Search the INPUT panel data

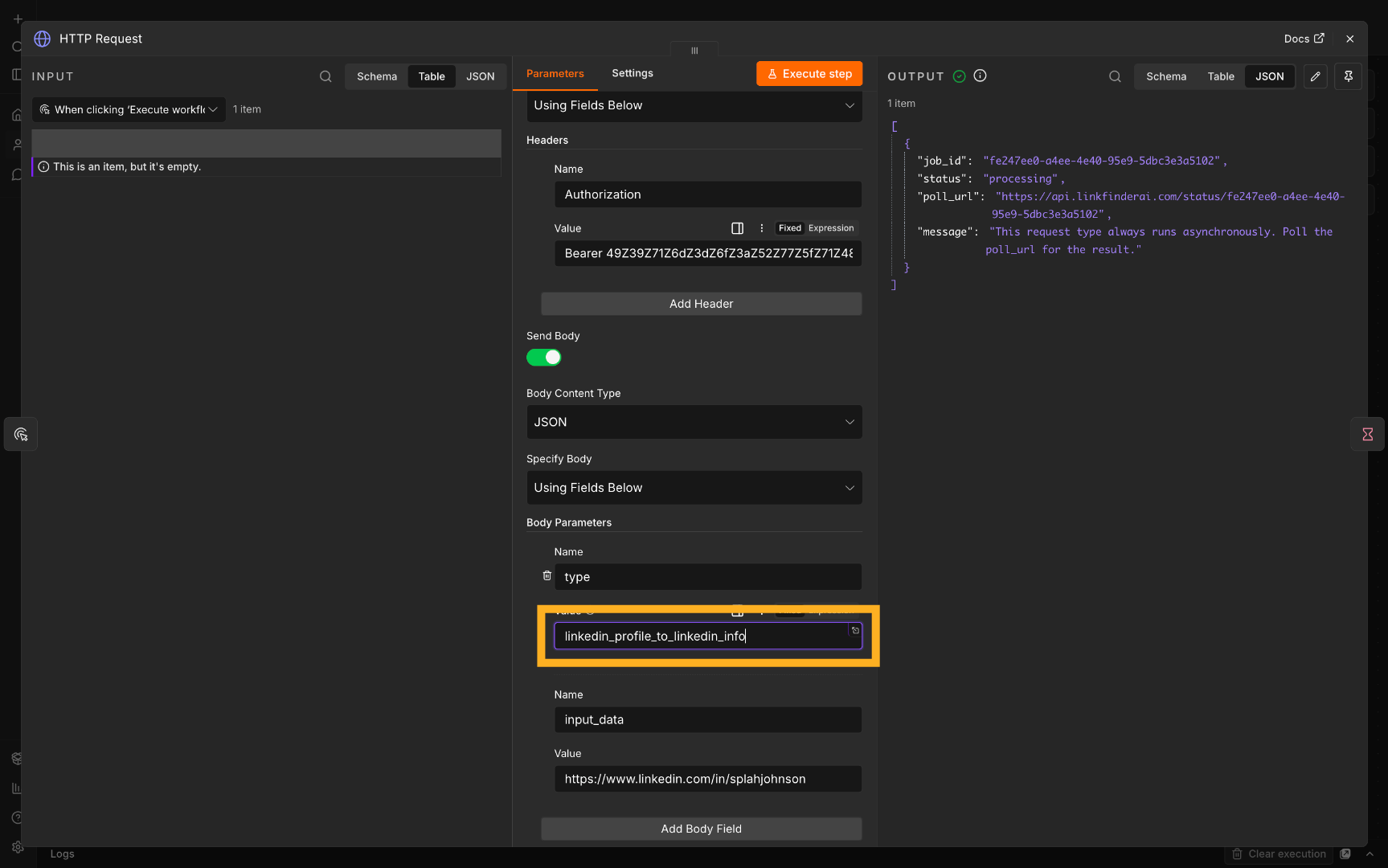tap(326, 76)
